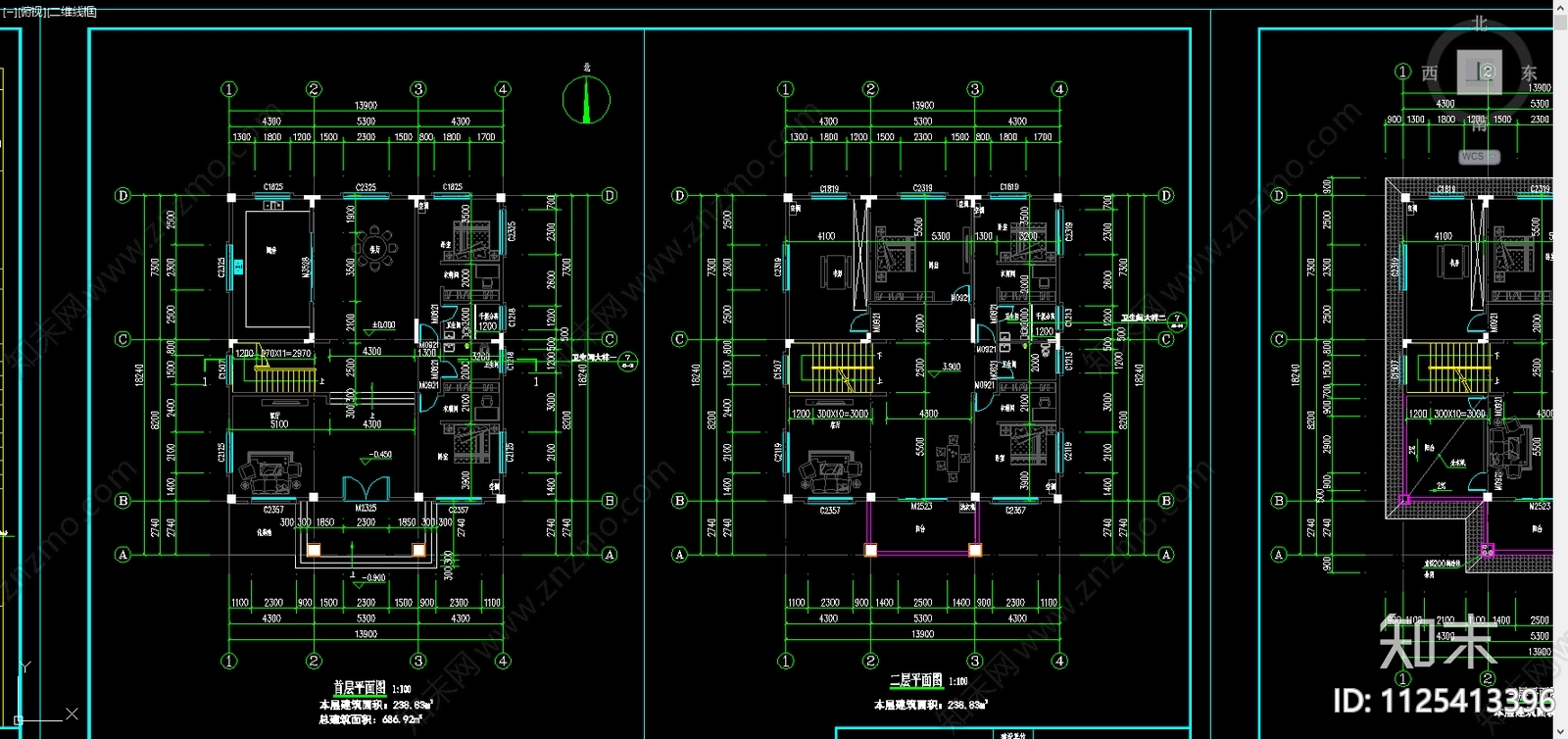Select the 二层平面图 drawing title

pos(916,680)
